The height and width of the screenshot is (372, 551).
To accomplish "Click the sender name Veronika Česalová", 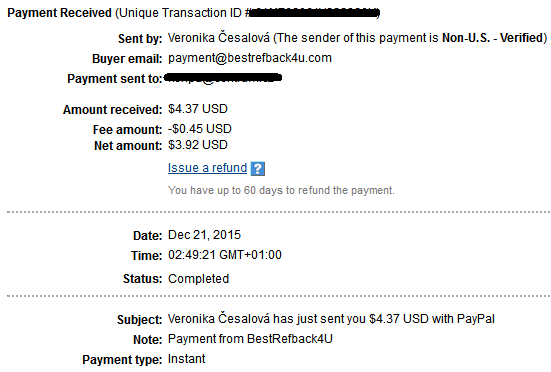I will [219, 38].
